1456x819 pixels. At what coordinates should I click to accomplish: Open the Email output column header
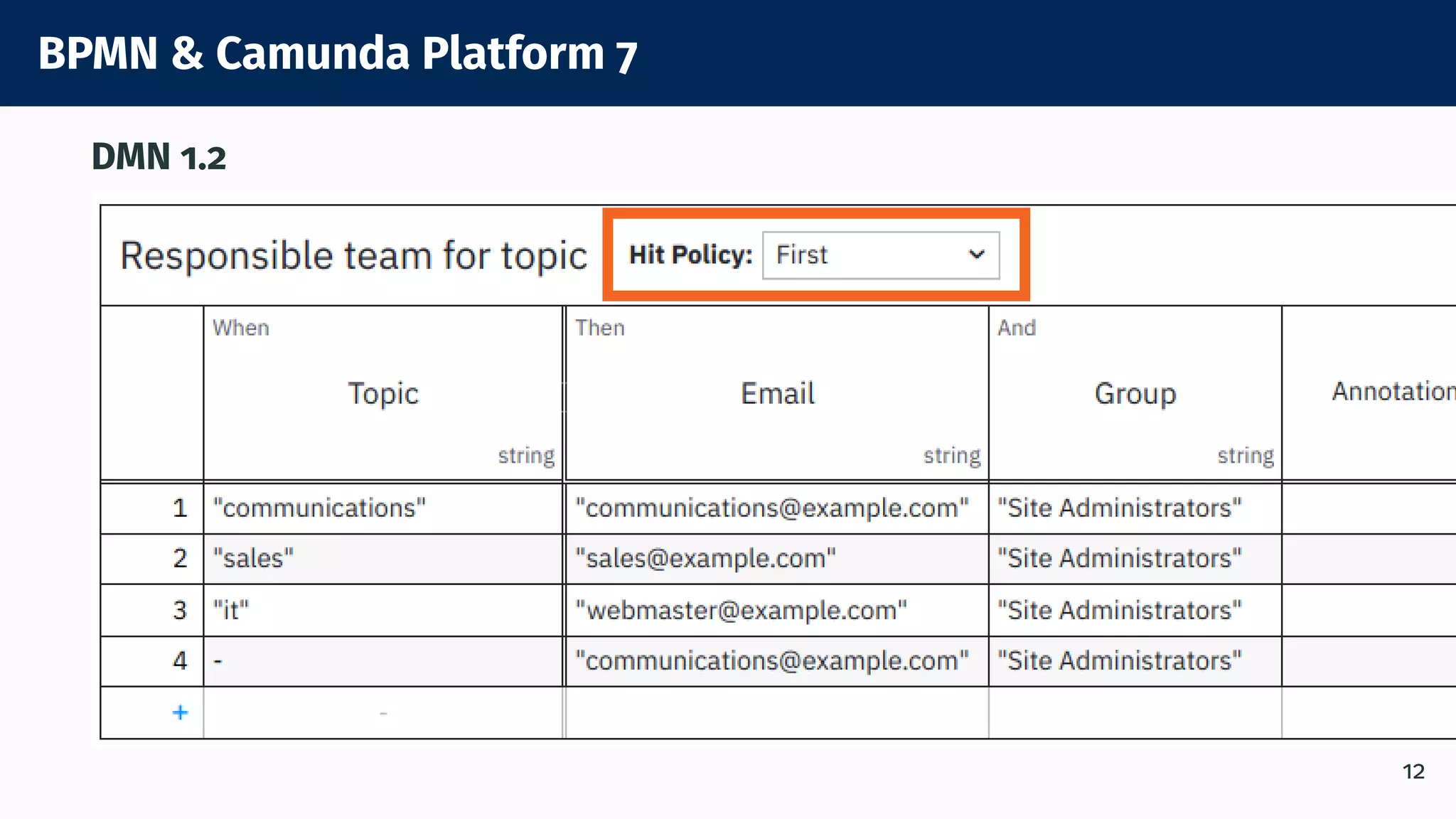pyautogui.click(x=777, y=393)
